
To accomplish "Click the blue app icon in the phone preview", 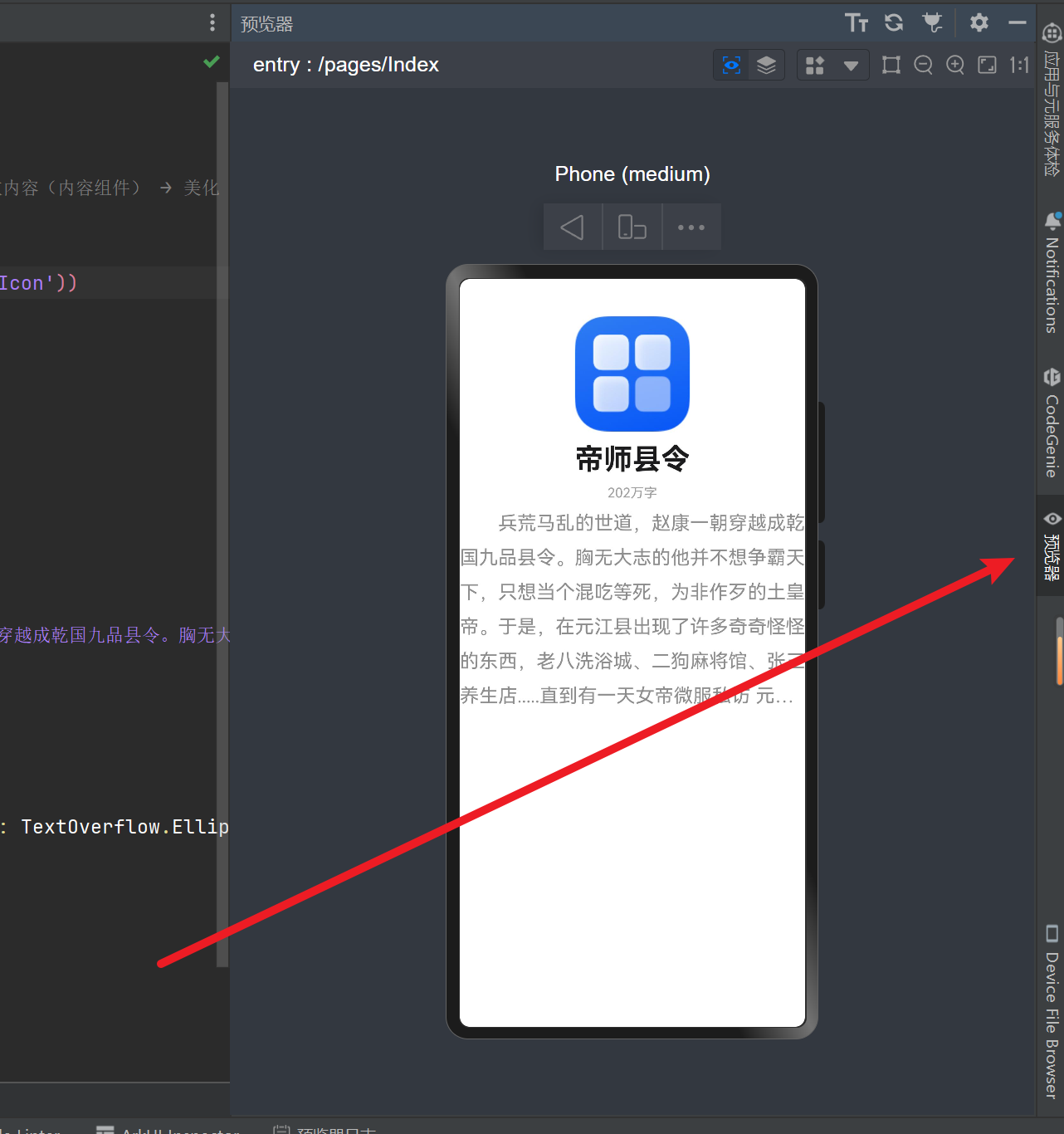I will tap(632, 374).
